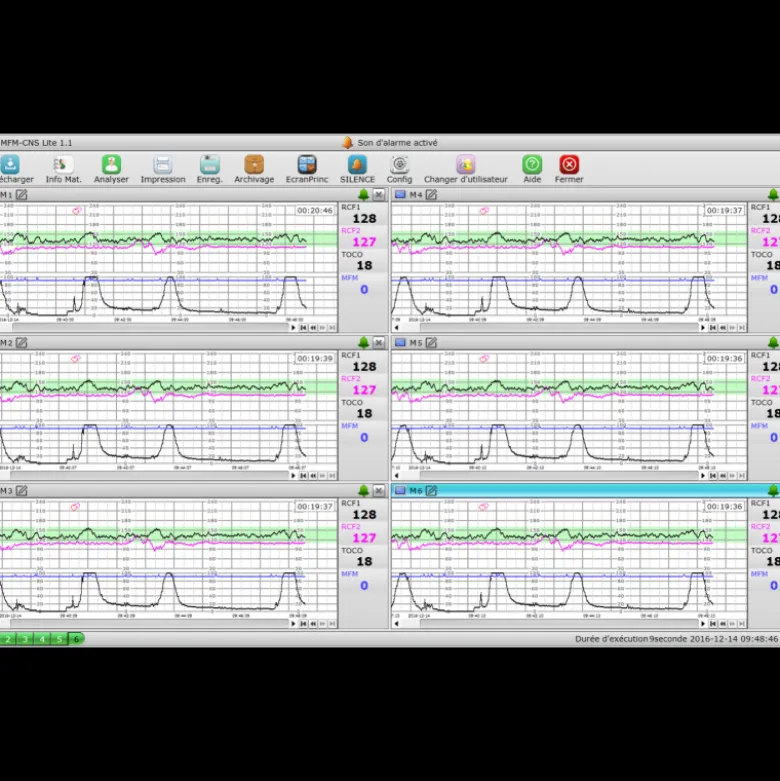Select page tab 6
Screen dimensions: 780x781
click(76, 639)
